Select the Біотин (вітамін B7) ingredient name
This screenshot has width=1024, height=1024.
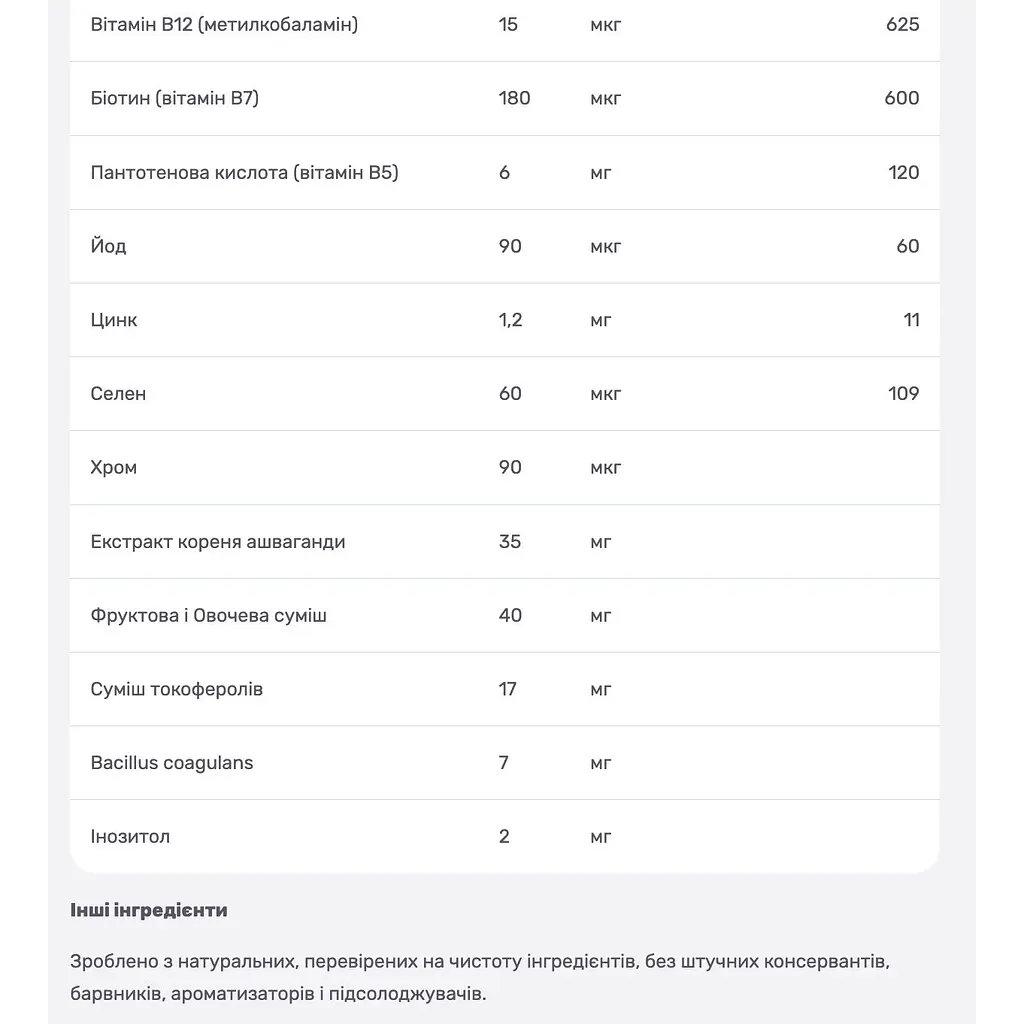tap(174, 99)
